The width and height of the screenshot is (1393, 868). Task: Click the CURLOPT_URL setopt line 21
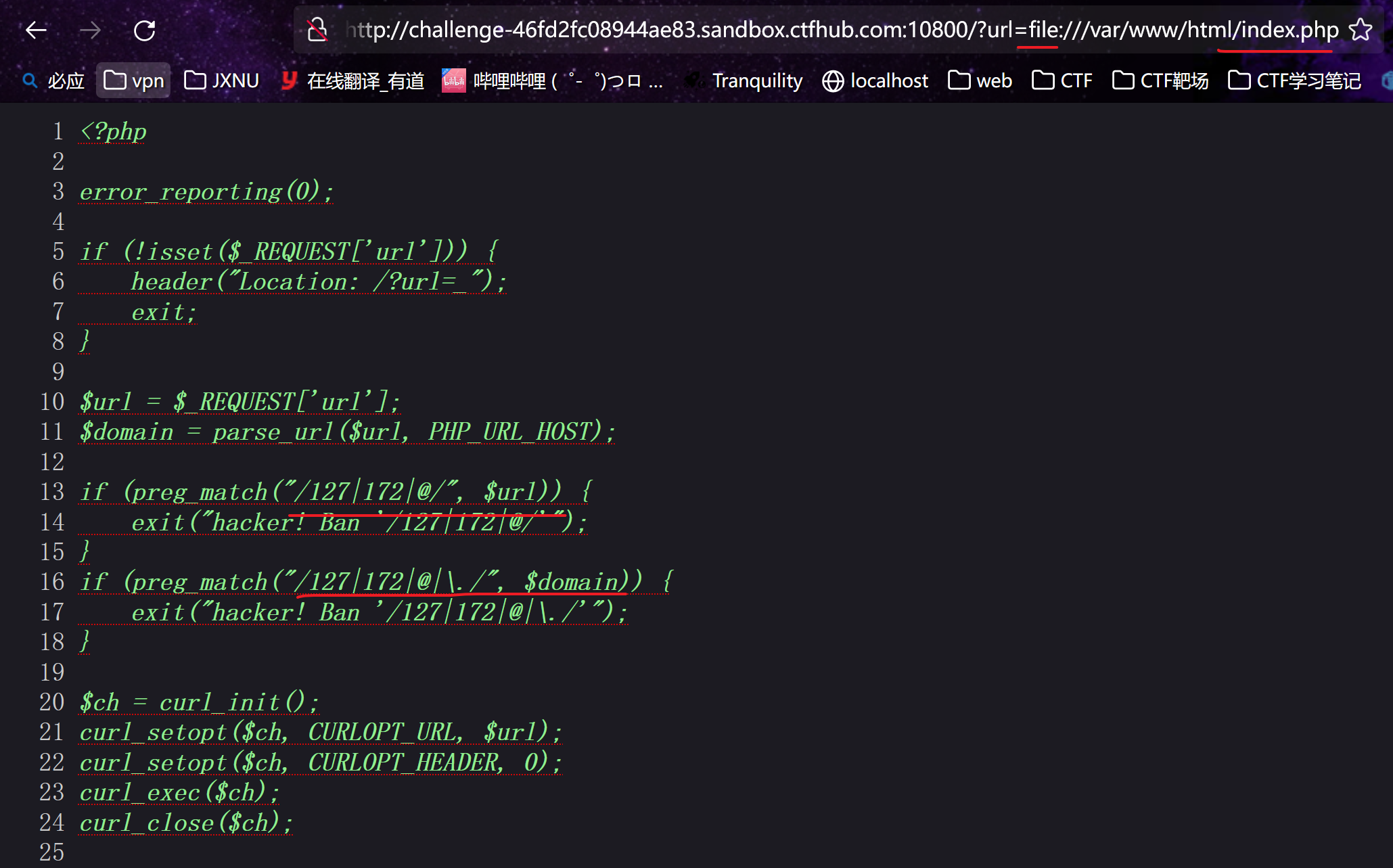321,732
